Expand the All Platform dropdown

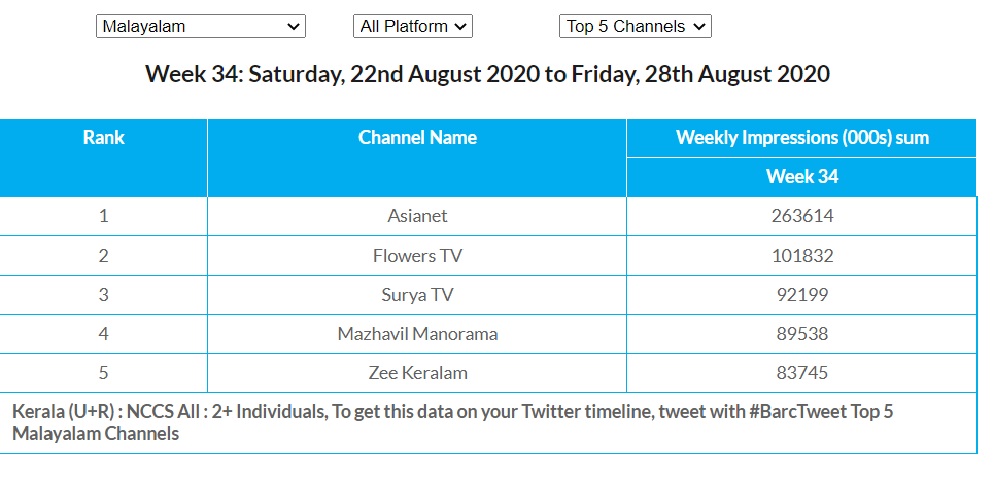click(x=412, y=27)
